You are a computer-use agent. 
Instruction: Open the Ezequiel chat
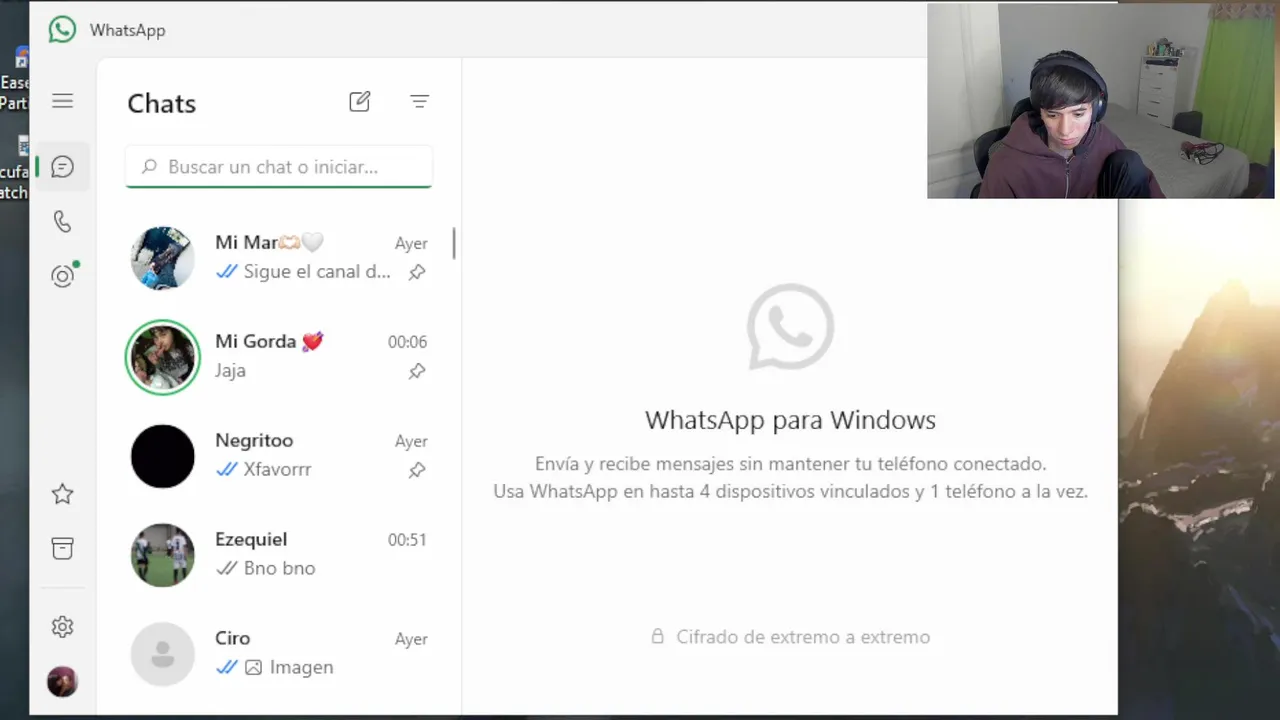pyautogui.click(x=279, y=555)
